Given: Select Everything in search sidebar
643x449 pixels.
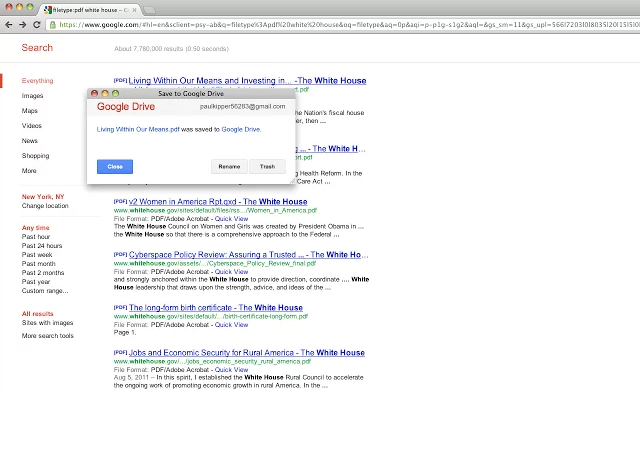Looking at the screenshot, I should (x=37, y=81).
